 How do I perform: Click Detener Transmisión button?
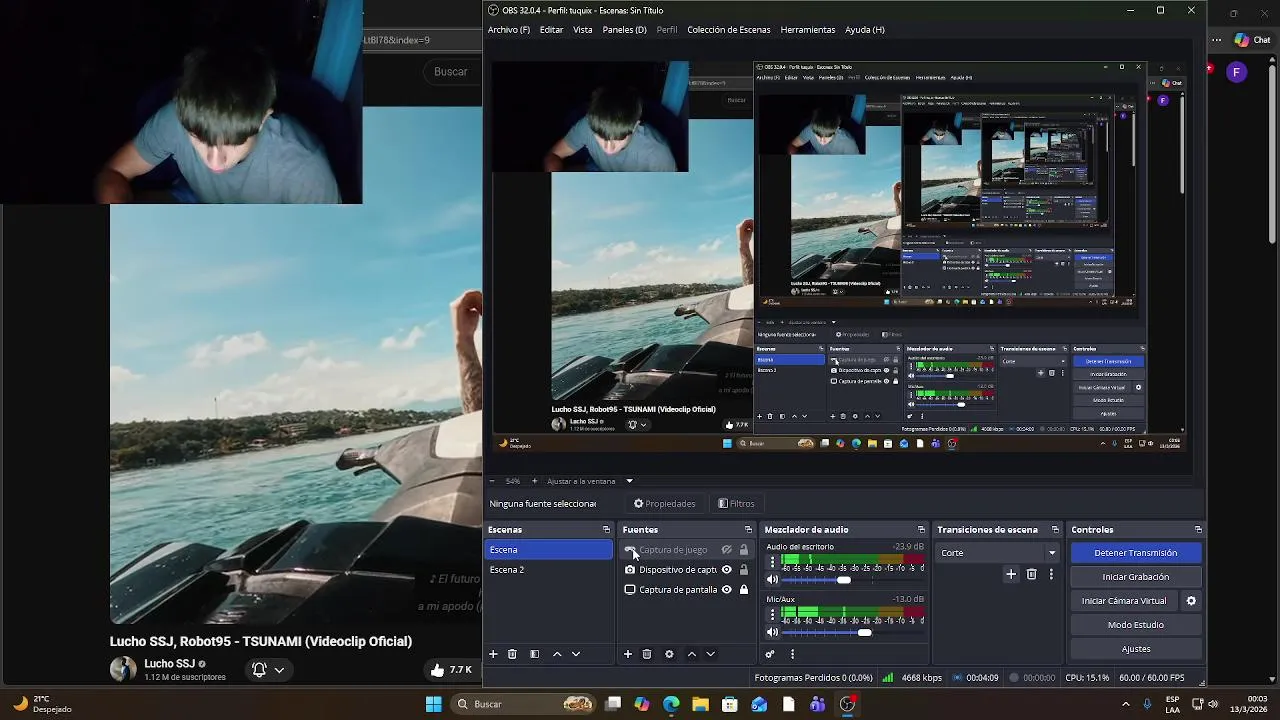(1135, 553)
